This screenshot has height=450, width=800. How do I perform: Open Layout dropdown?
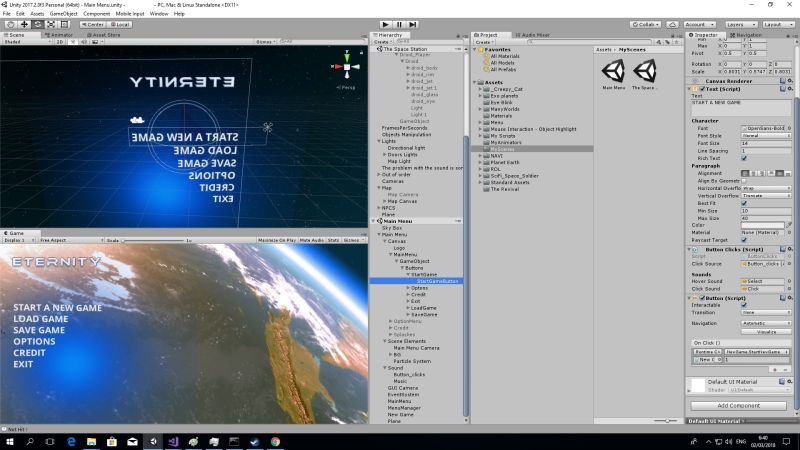[778, 24]
